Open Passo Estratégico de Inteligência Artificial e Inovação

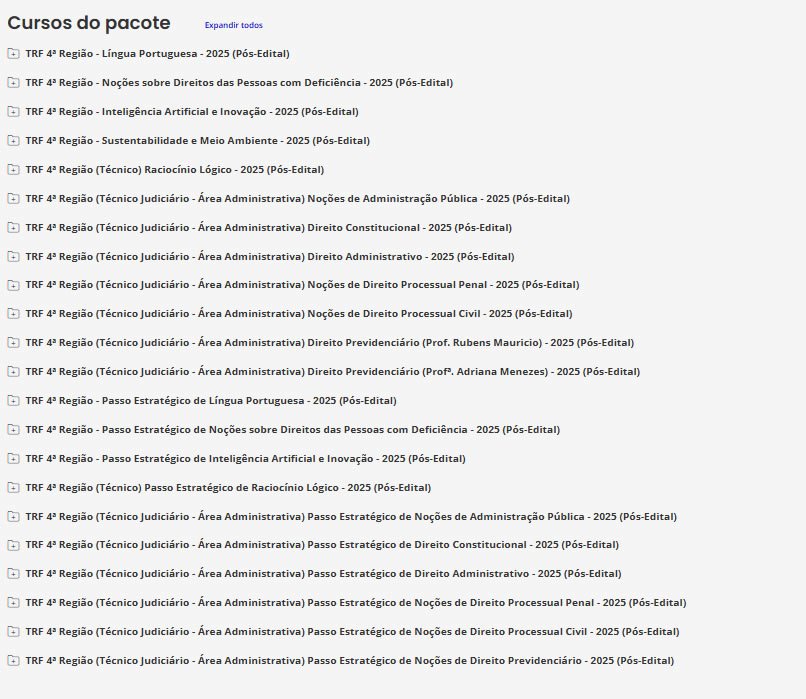[245, 459]
